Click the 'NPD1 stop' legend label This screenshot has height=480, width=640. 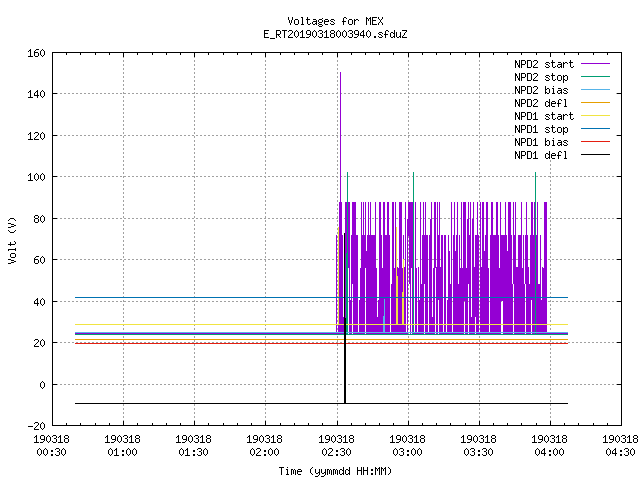(x=541, y=129)
